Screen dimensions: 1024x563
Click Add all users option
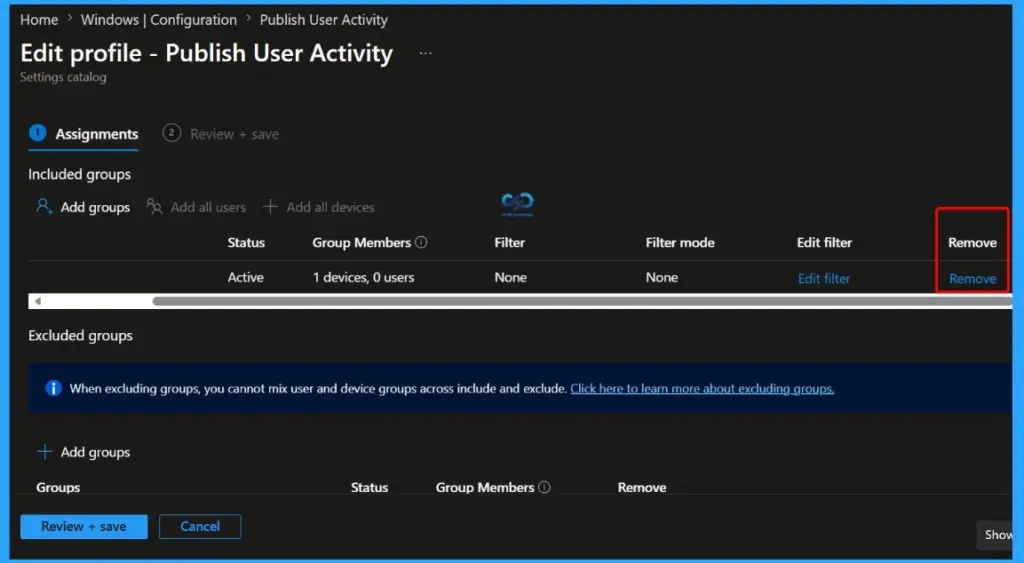tap(196, 207)
